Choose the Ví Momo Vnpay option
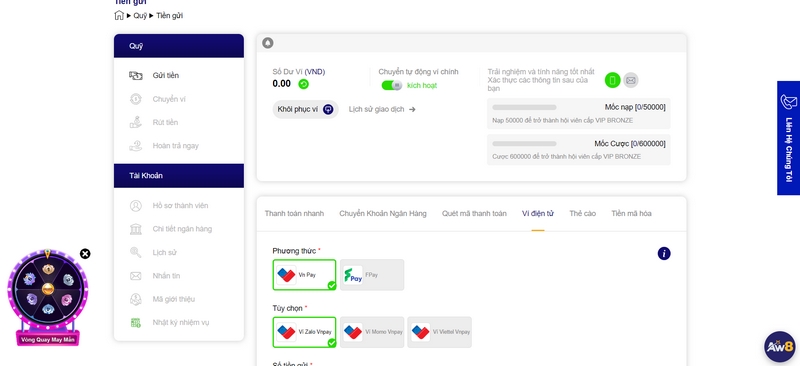 coord(372,332)
